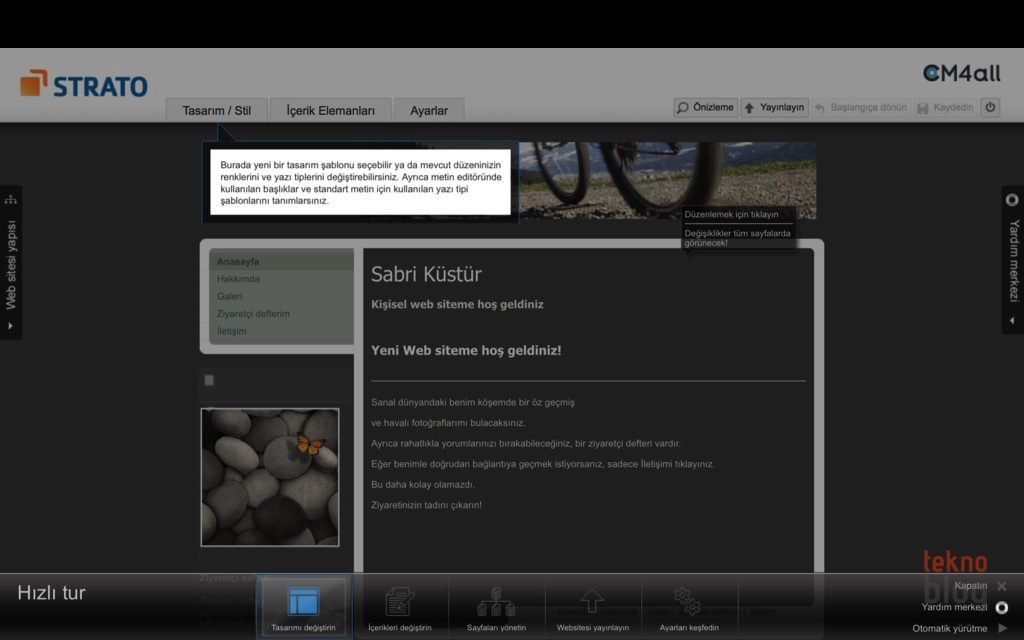Open the Ayarları keşfedin gears icon

coord(688,601)
